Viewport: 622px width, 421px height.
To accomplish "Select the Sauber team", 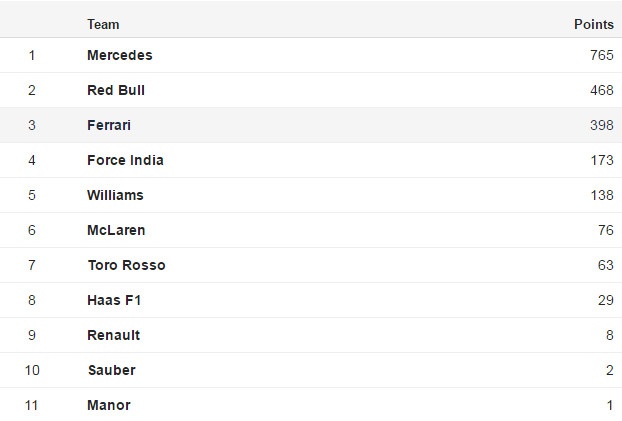I will coord(111,370).
